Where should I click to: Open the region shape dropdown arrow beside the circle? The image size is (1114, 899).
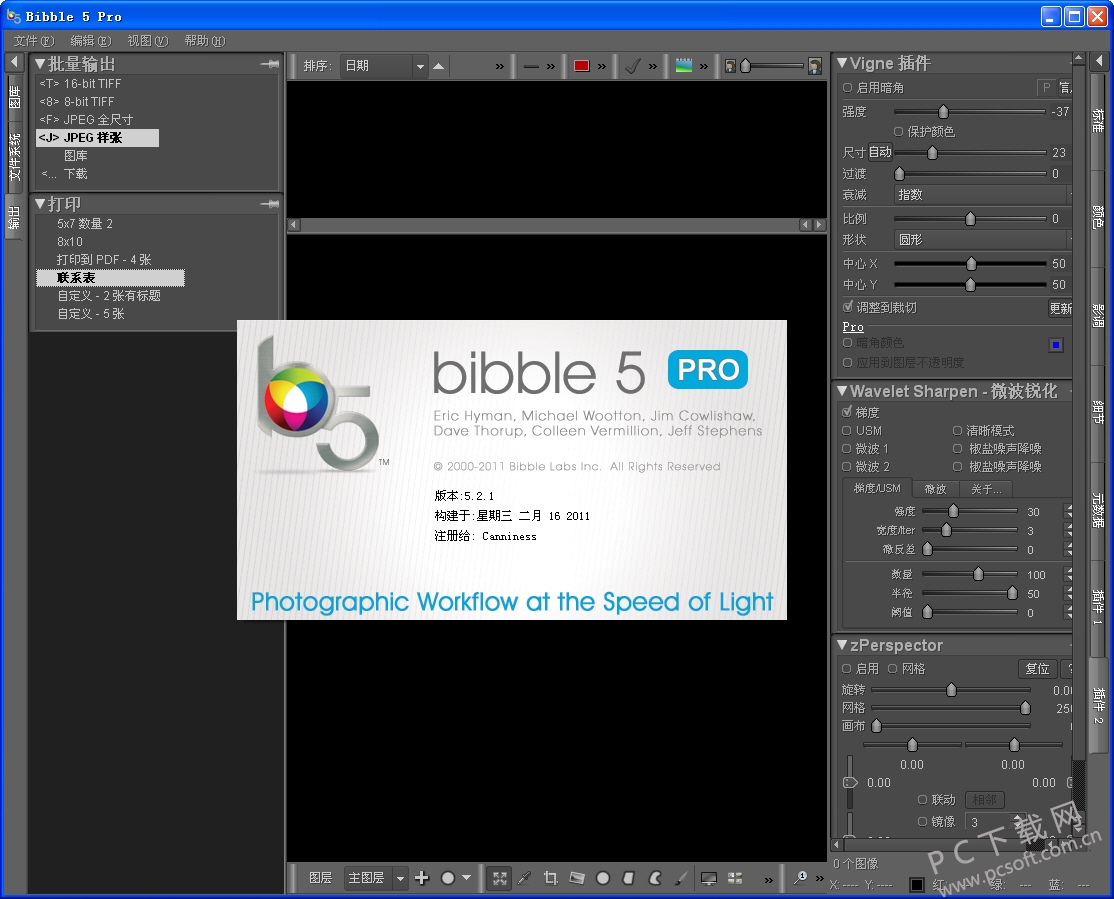click(x=467, y=878)
